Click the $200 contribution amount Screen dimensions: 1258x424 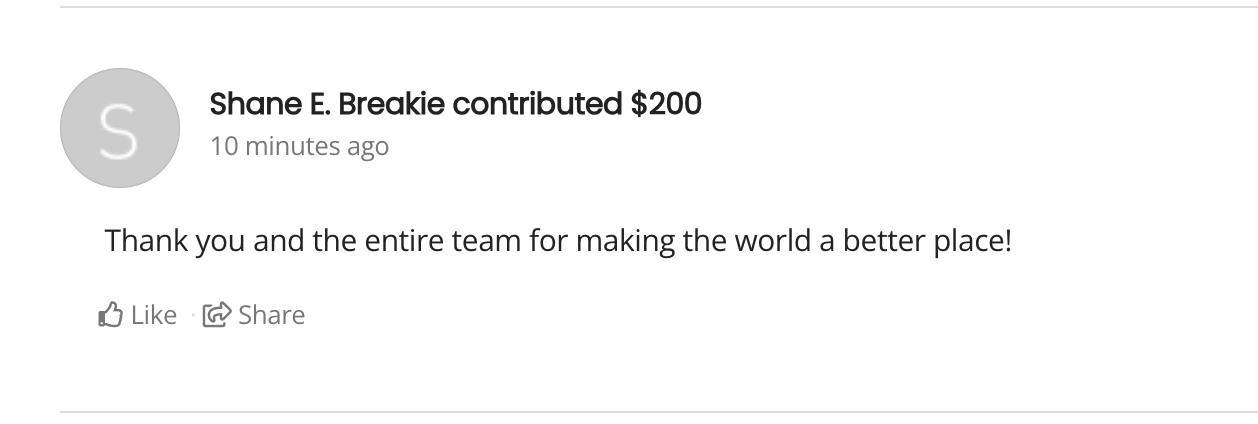(x=666, y=103)
